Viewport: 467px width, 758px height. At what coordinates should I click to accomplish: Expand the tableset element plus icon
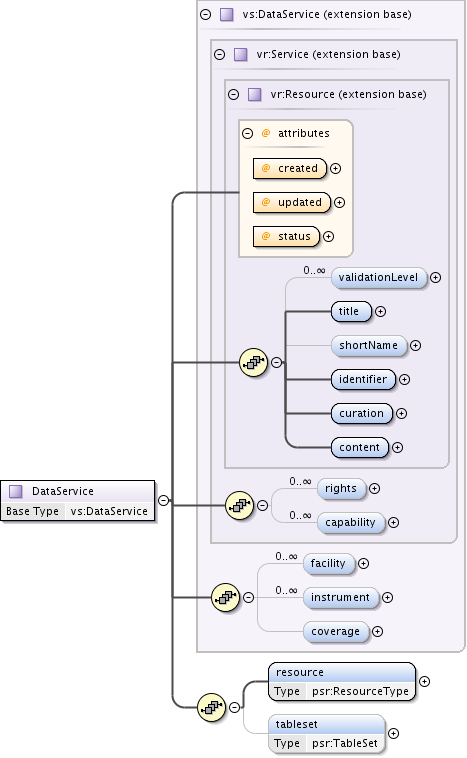tap(394, 733)
